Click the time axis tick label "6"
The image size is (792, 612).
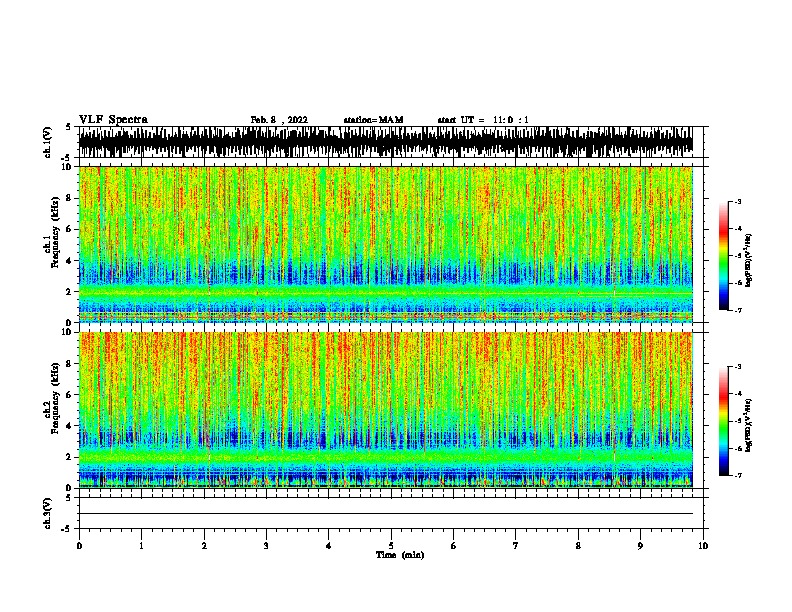(x=454, y=546)
